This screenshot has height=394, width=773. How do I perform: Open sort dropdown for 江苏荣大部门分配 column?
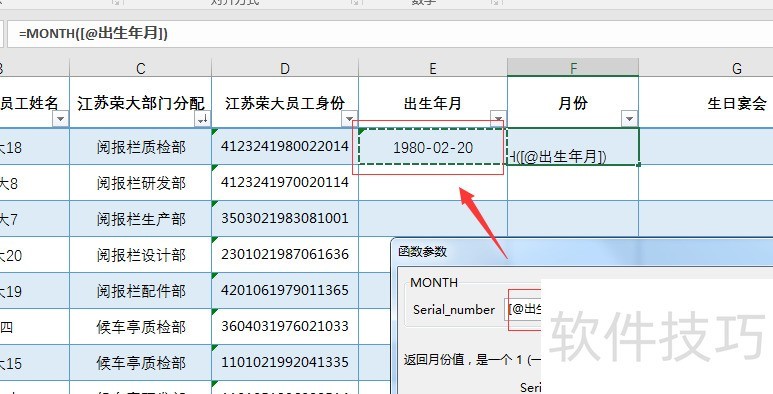point(203,119)
